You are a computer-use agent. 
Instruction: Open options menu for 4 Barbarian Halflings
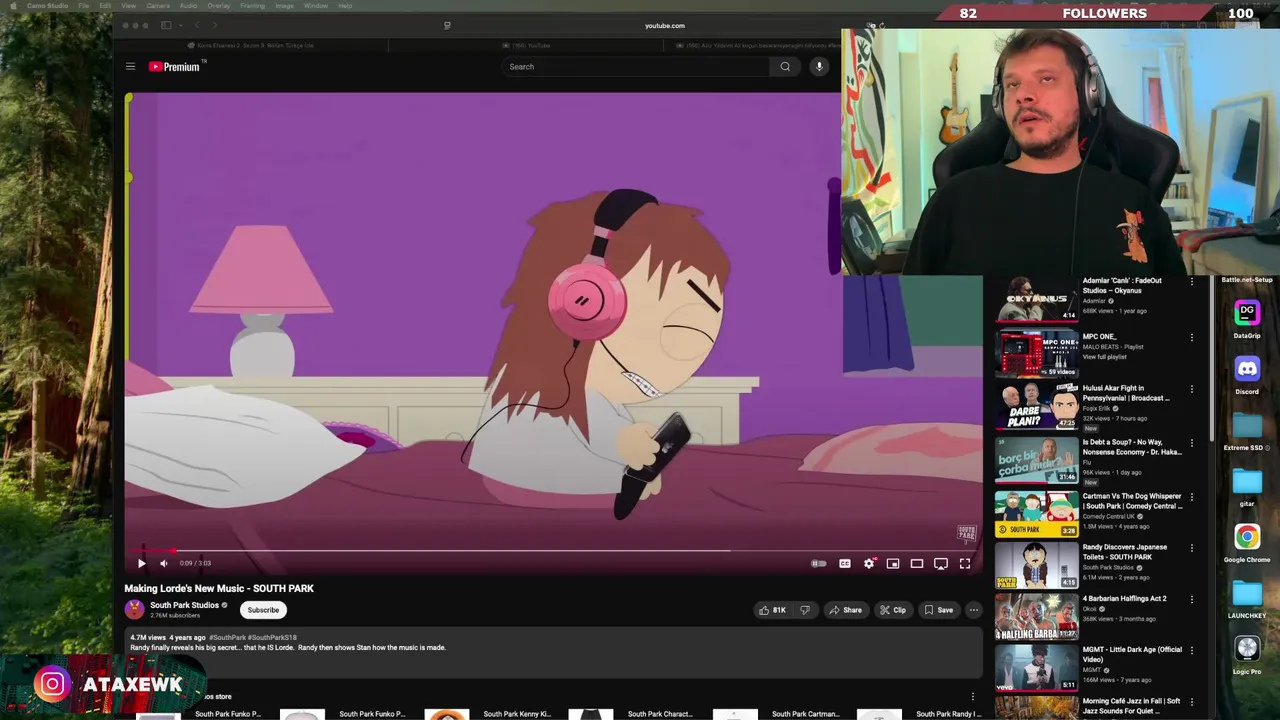pyautogui.click(x=1191, y=599)
